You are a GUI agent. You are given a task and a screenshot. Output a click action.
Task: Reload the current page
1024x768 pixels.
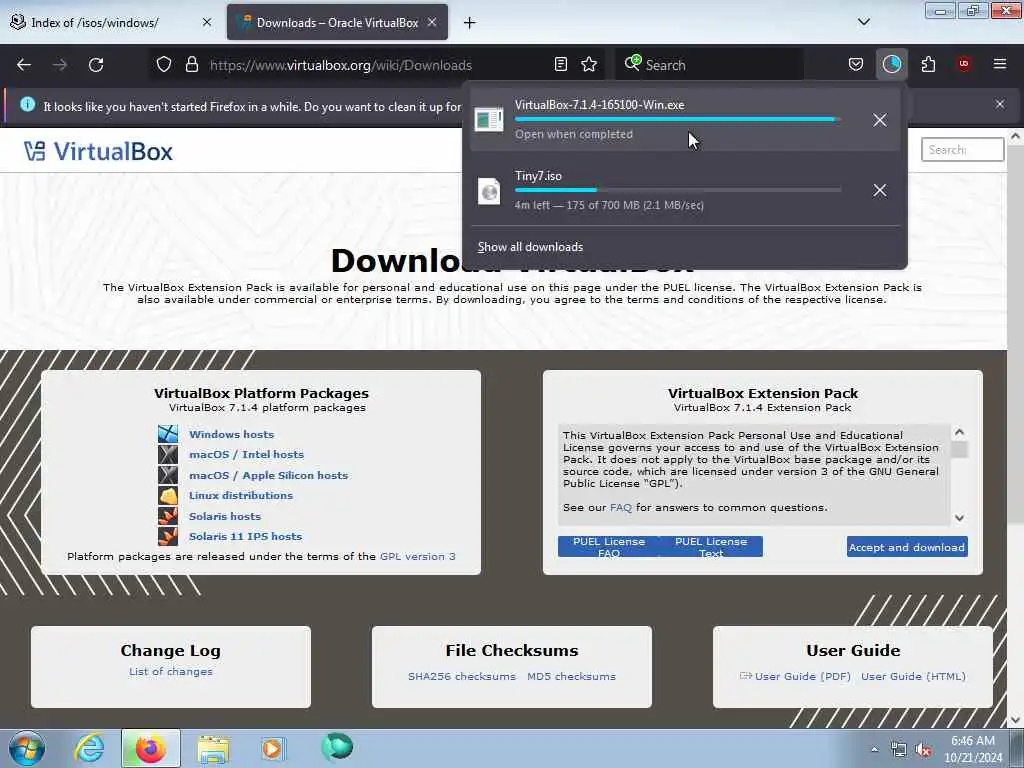[x=96, y=65]
